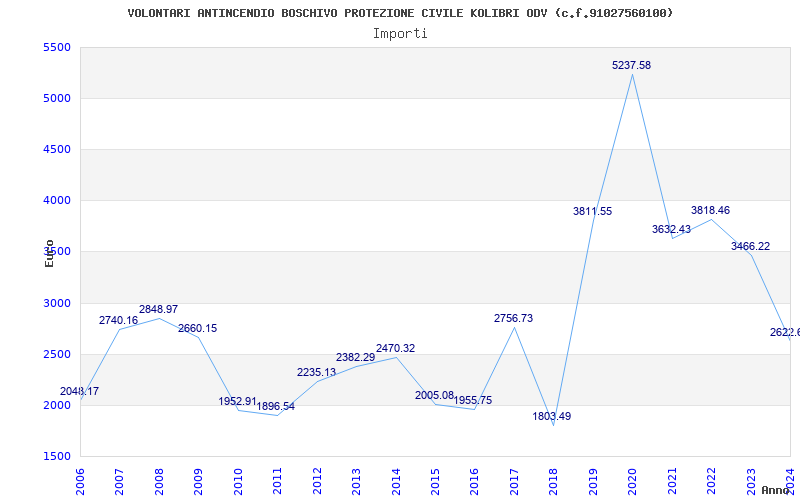Select the 2019 x-axis year label
Image resolution: width=800 pixels, height=500 pixels.
click(593, 482)
